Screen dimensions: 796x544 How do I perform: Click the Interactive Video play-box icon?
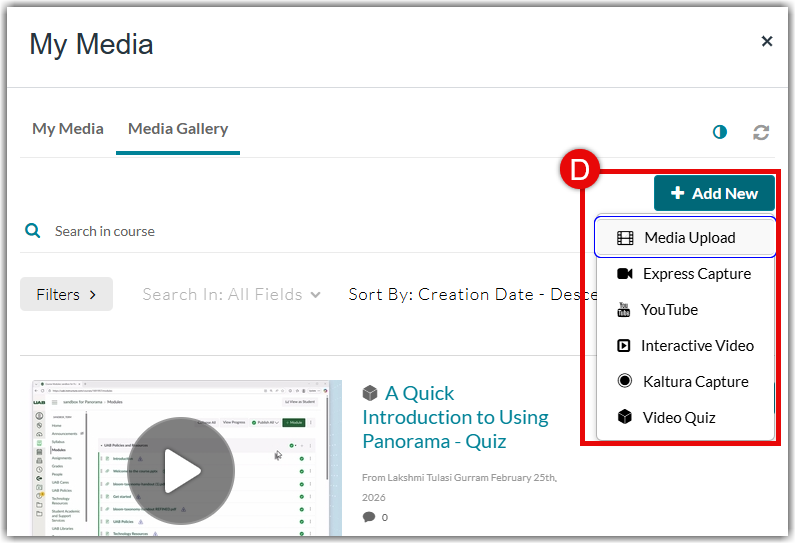pyautogui.click(x=623, y=346)
